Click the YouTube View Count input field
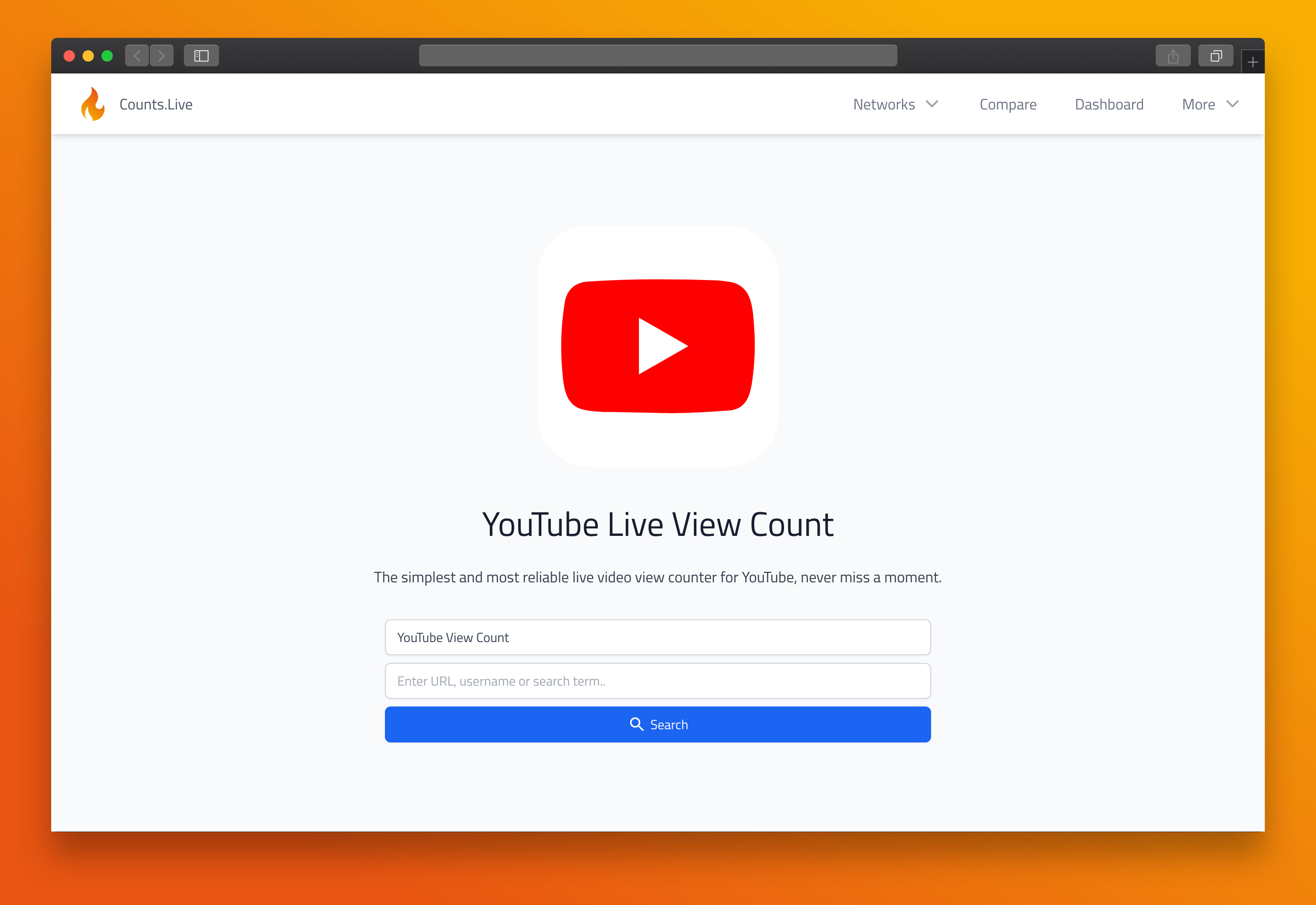Viewport: 1316px width, 905px height. pyautogui.click(x=658, y=636)
